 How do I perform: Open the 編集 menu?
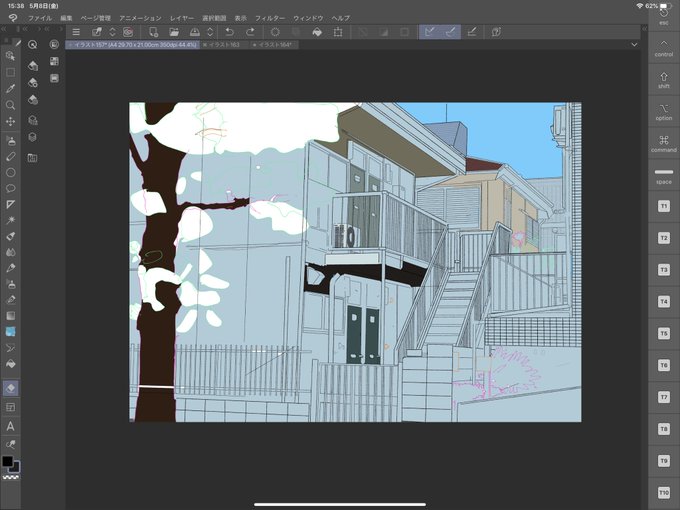tap(66, 18)
